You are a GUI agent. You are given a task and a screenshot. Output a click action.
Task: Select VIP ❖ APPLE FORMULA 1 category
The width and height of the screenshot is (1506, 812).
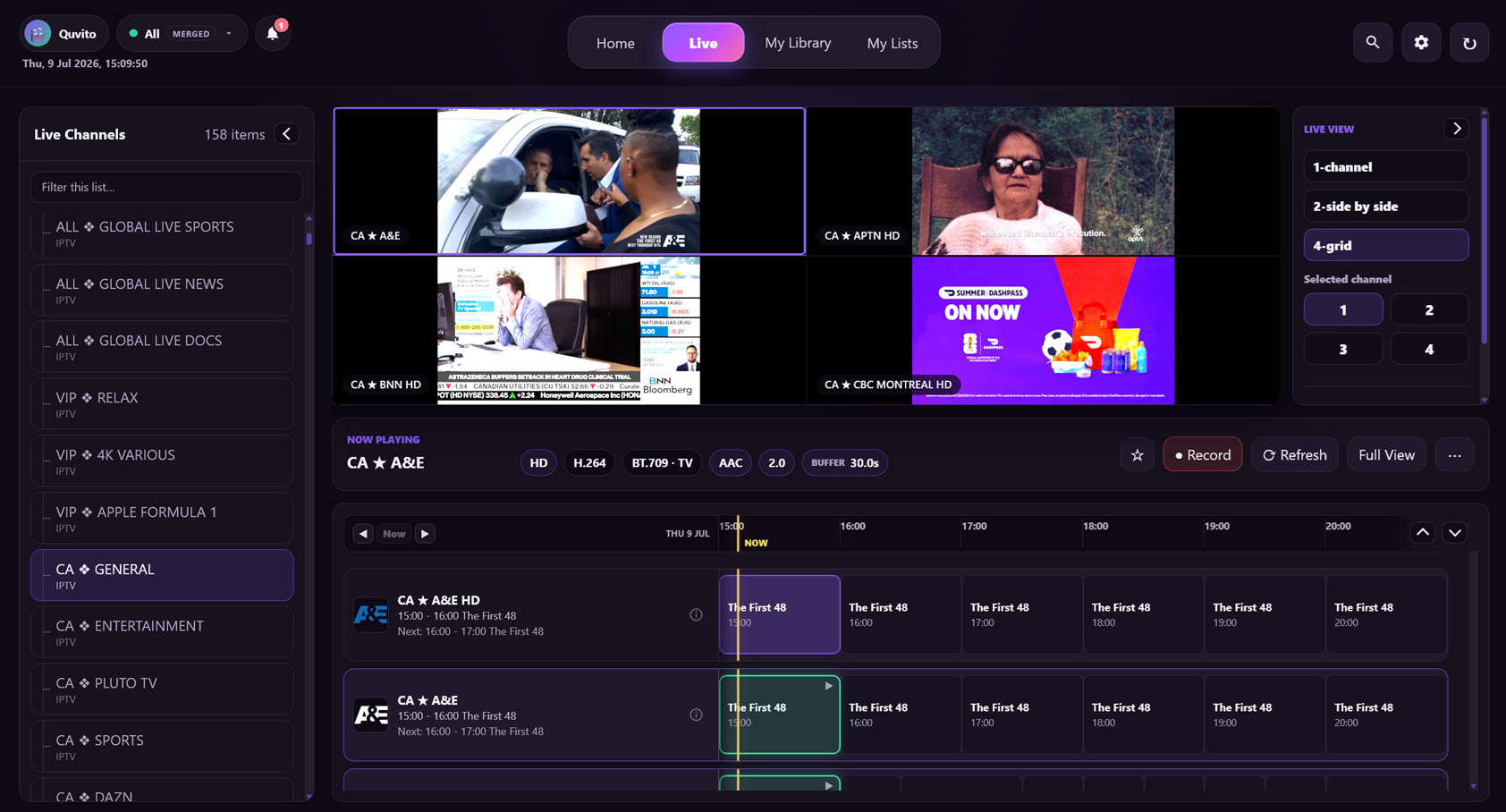162,519
